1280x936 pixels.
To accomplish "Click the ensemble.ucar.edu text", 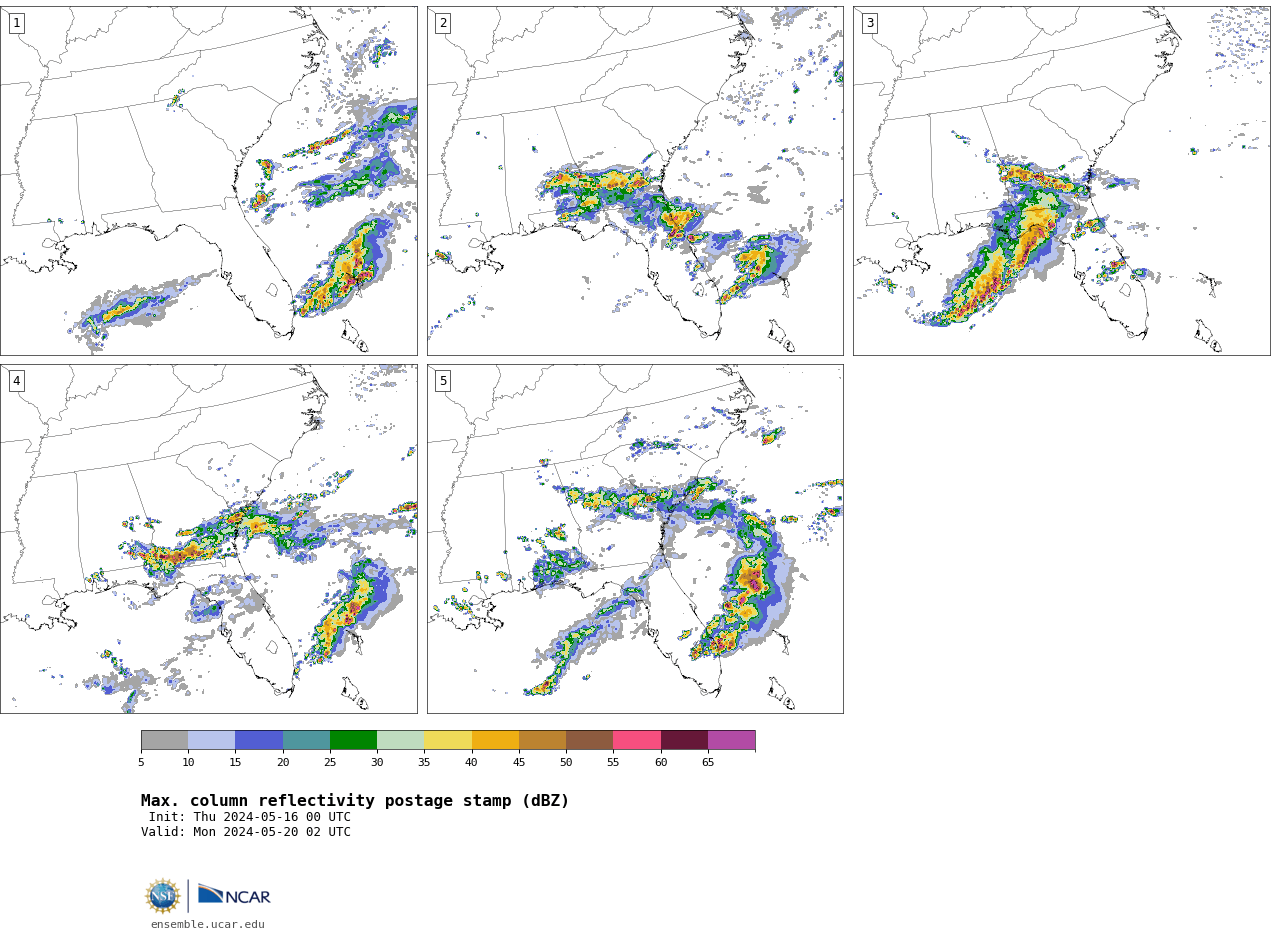I will tap(208, 925).
